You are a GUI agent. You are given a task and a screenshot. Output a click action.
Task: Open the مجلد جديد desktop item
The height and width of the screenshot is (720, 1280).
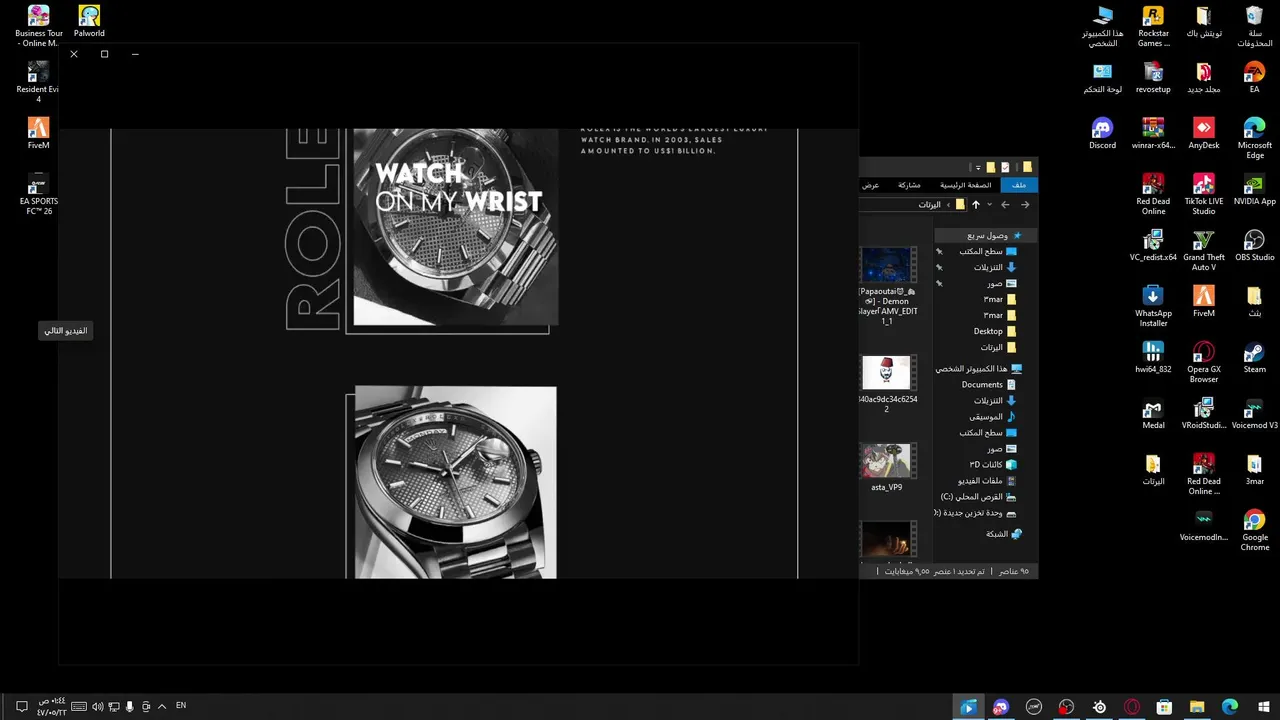[1204, 76]
